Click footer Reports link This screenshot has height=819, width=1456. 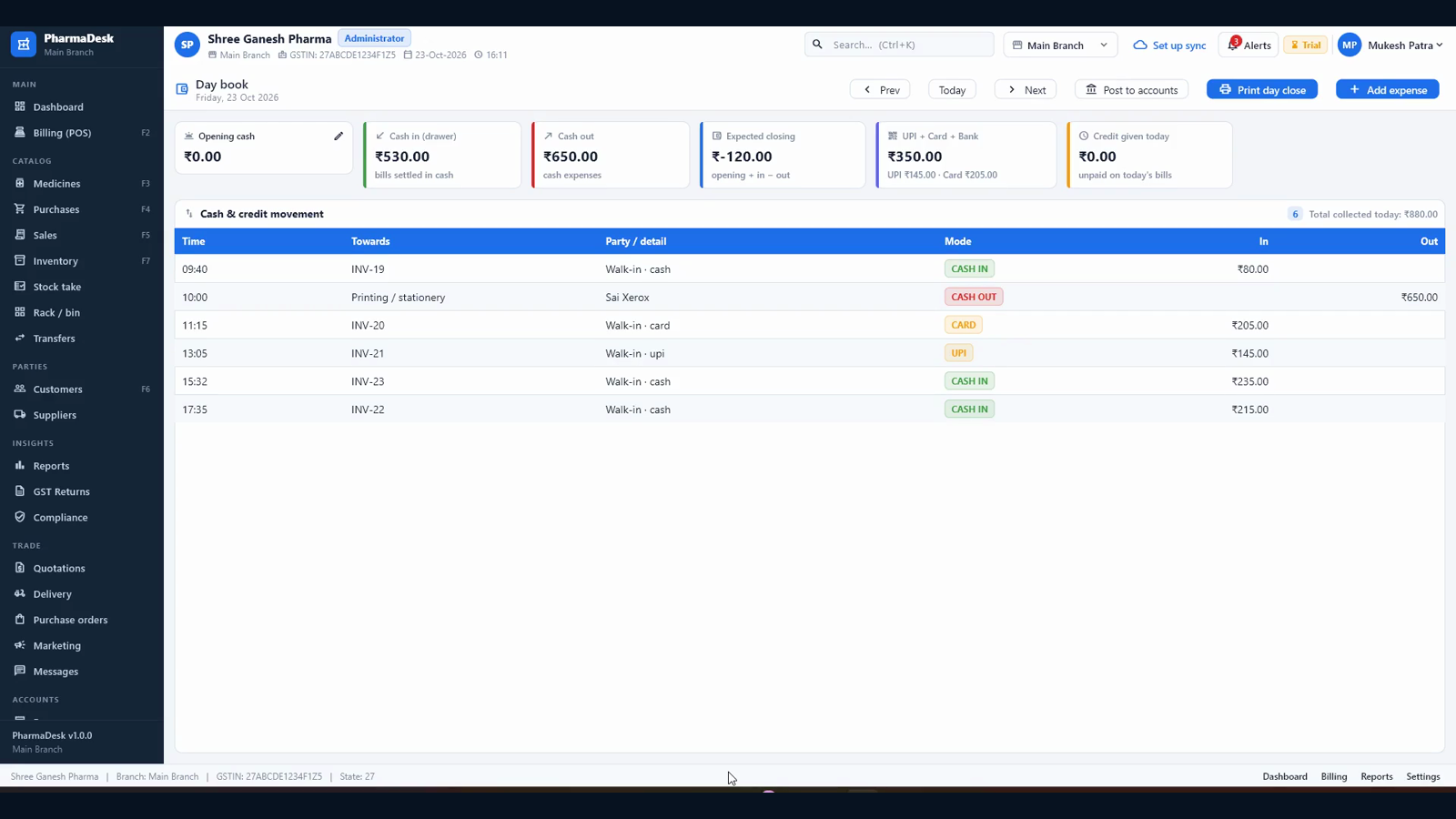click(1377, 776)
